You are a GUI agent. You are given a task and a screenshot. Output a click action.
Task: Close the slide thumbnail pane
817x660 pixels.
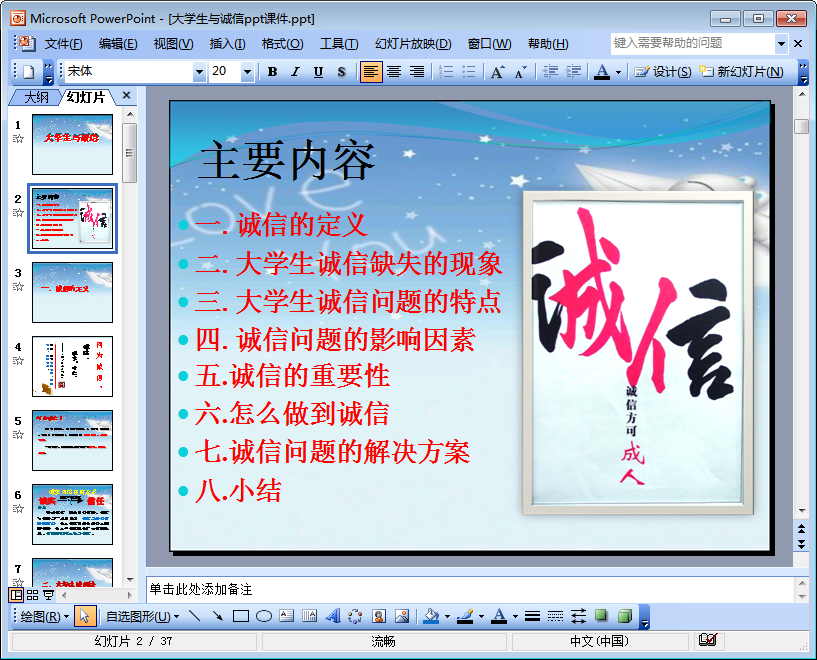(x=126, y=95)
